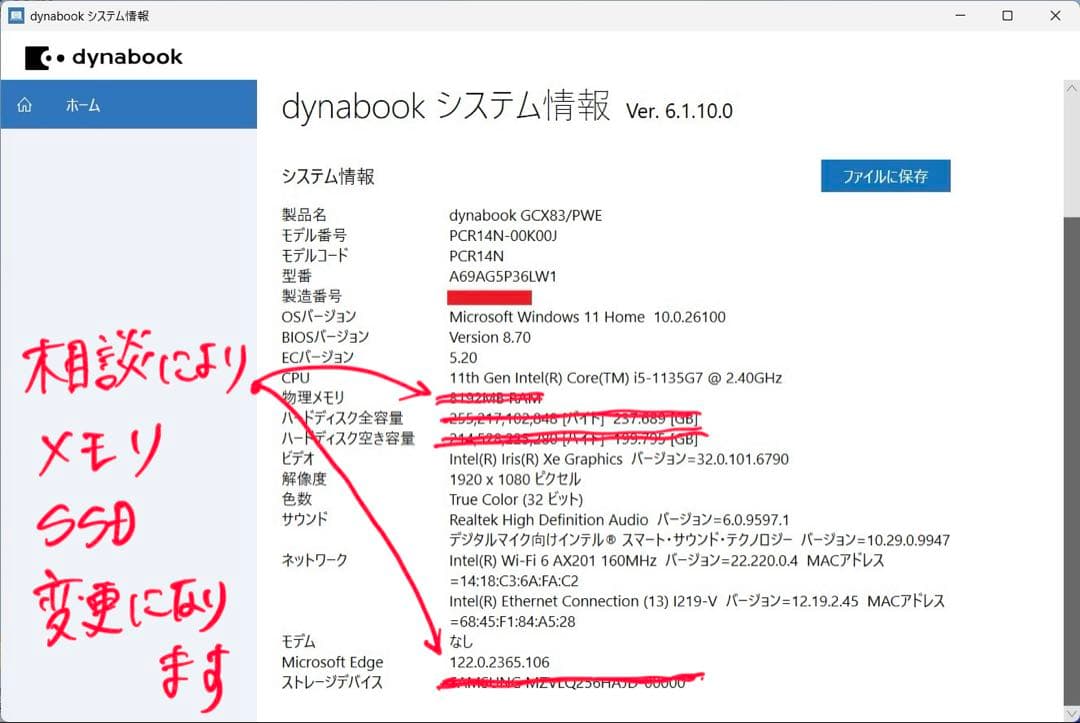This screenshot has height=723, width=1080.
Task: Click the CPU entry for Intel Core i5-1135G7
Action: click(x=614, y=378)
